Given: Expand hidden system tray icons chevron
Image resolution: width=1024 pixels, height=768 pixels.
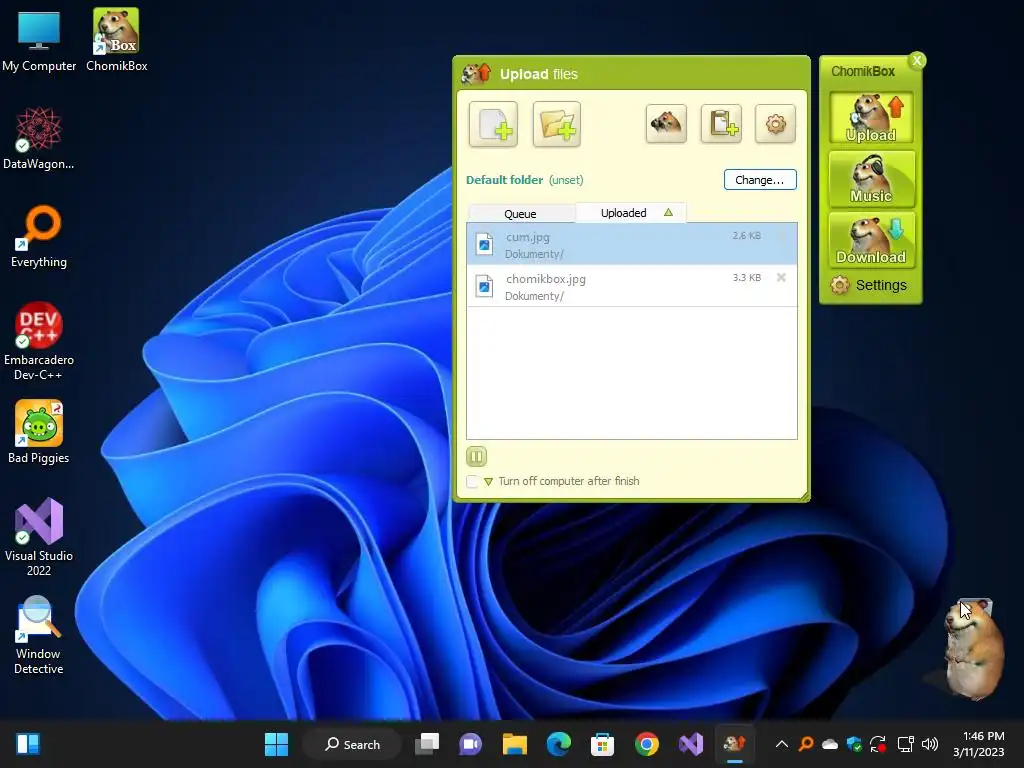Looking at the screenshot, I should coord(781,744).
